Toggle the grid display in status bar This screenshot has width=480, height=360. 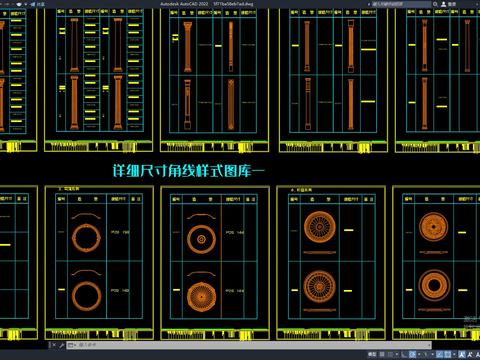click(382, 354)
